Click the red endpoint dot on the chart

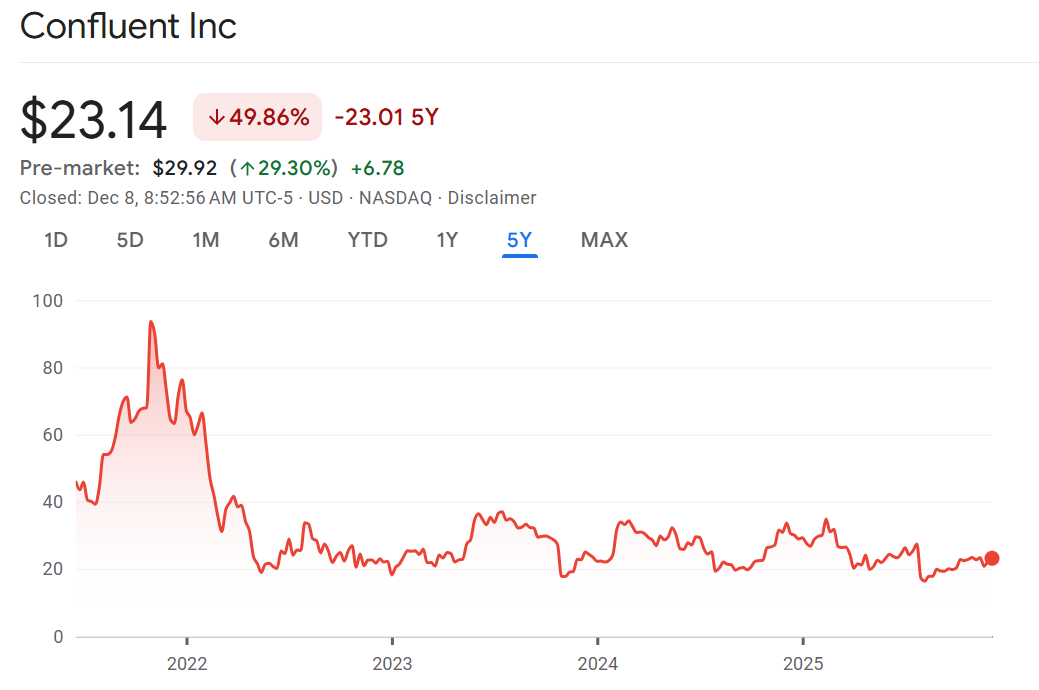991,558
